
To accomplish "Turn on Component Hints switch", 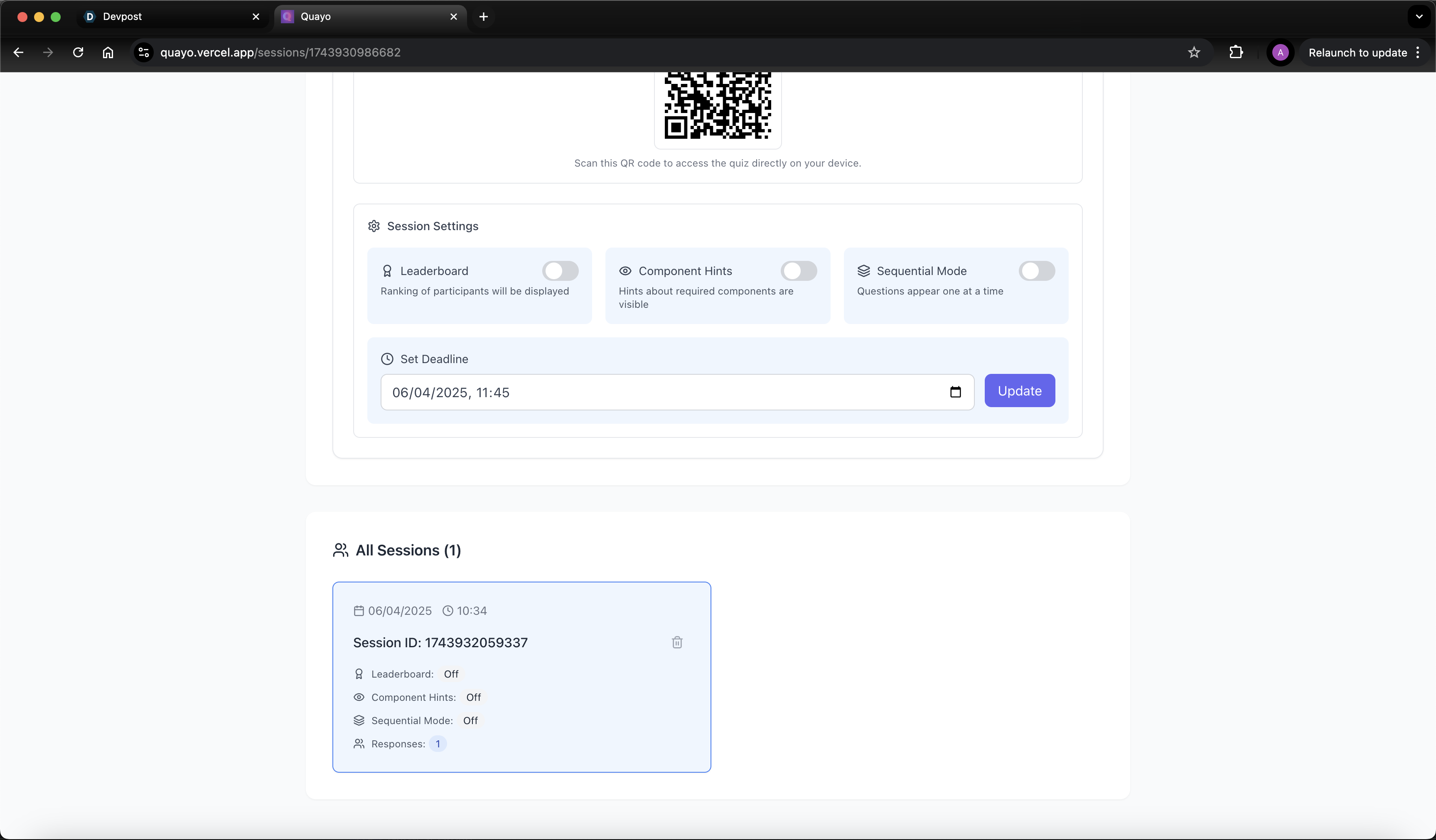I will pos(798,271).
